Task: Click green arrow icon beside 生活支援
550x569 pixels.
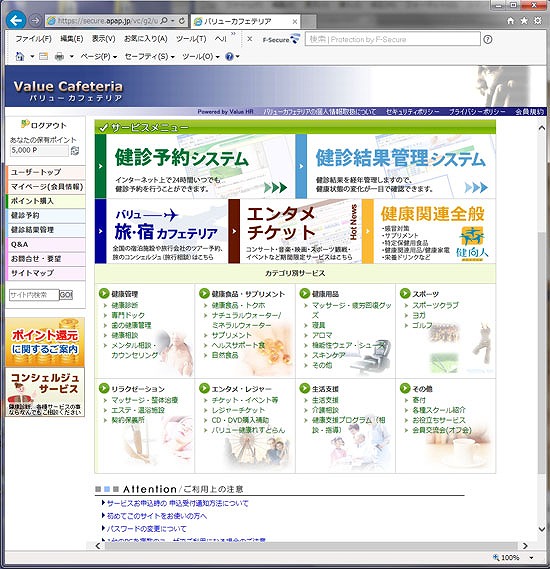Action: (305, 388)
